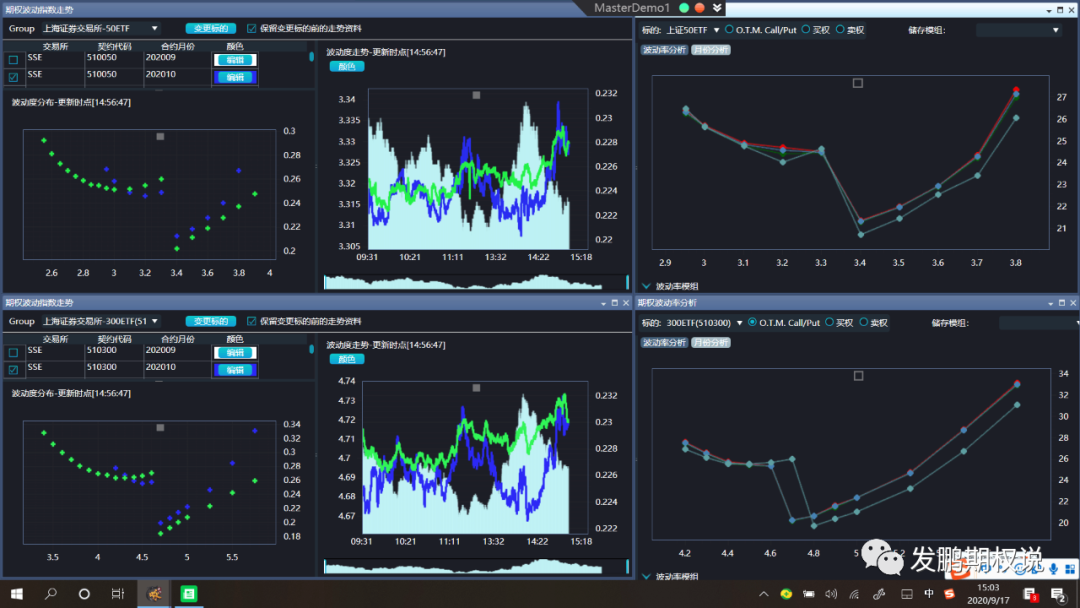Click the 变更标的 button in 50ETF panel
1080x608 pixels.
(211, 28)
